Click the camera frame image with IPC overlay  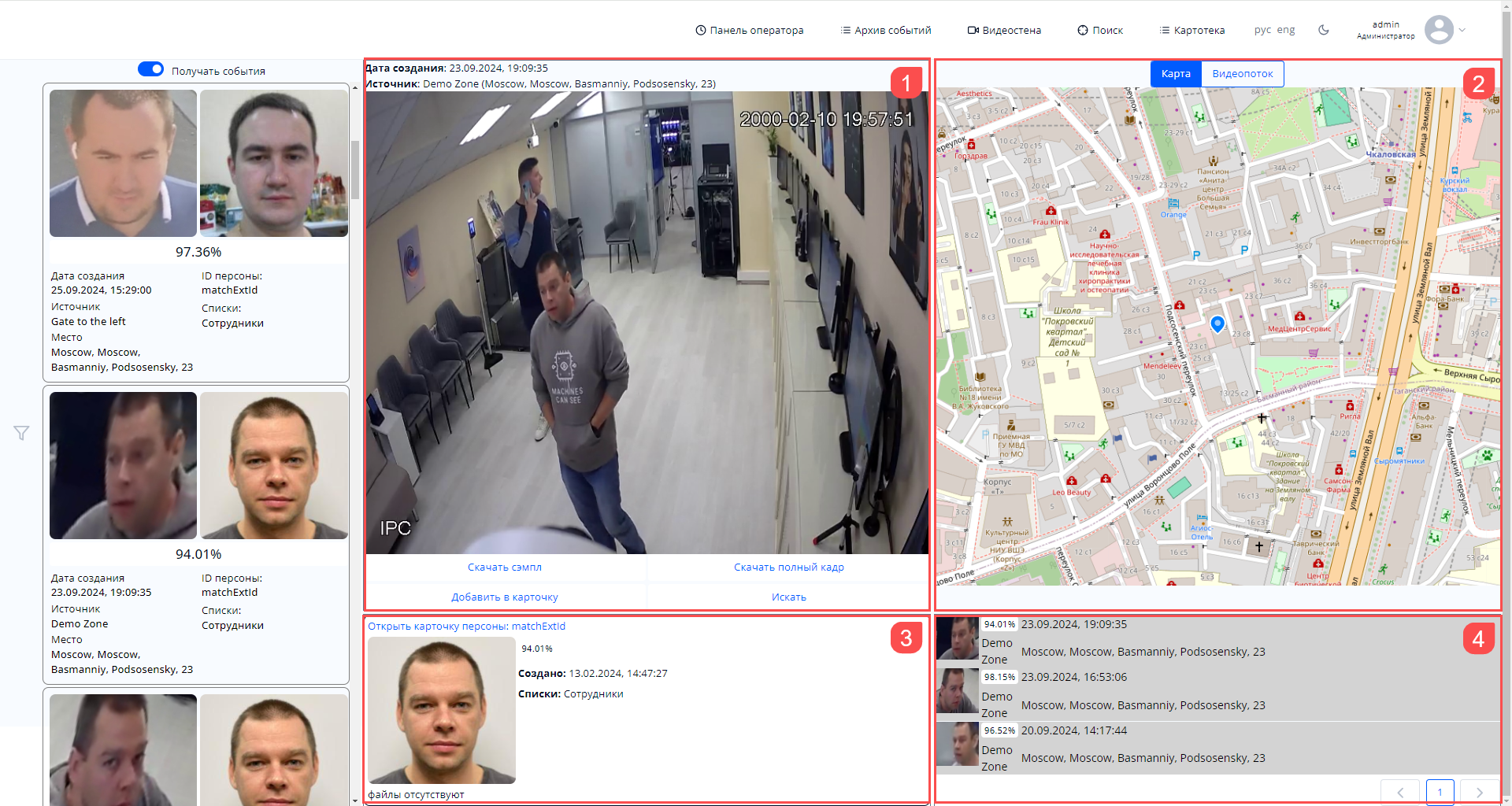tap(647, 323)
